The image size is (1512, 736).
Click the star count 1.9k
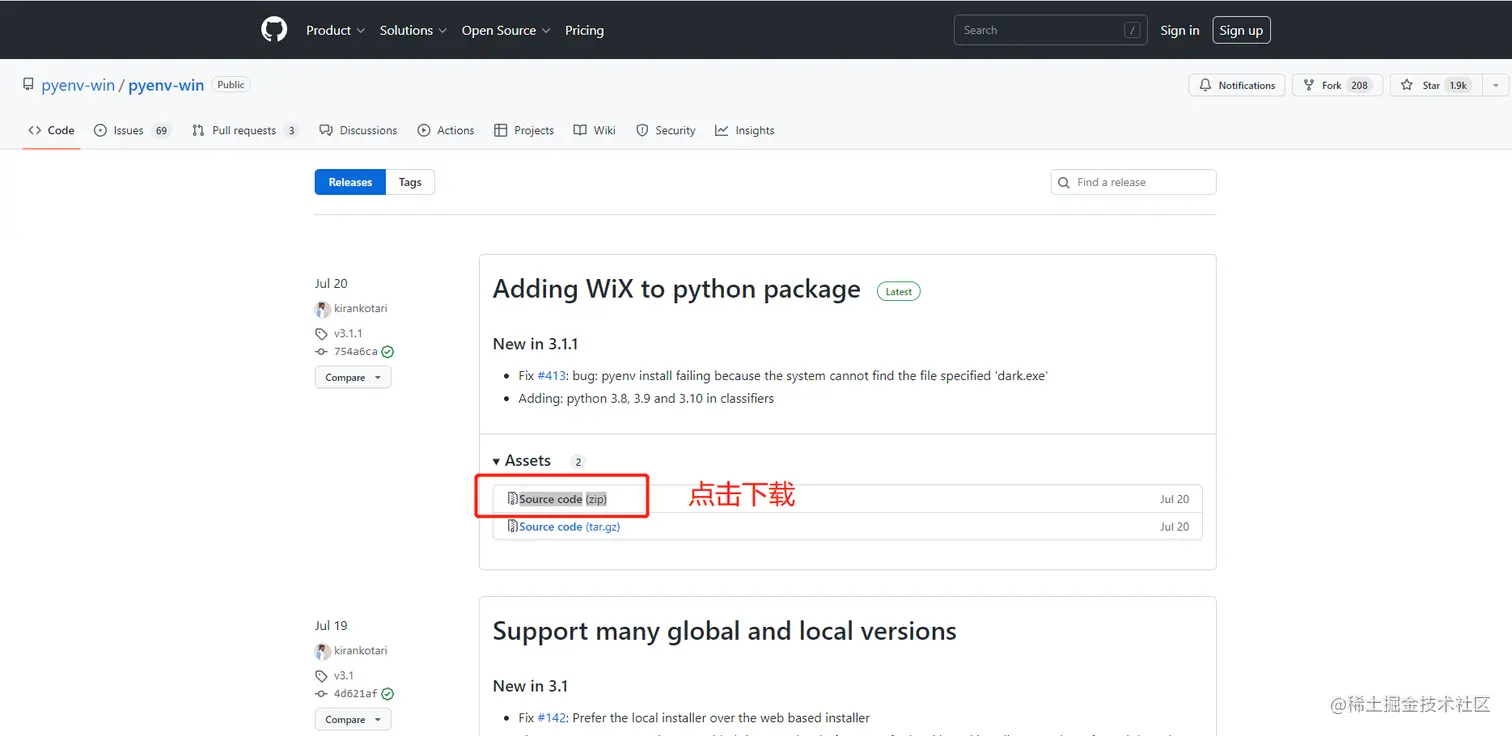coord(1459,86)
